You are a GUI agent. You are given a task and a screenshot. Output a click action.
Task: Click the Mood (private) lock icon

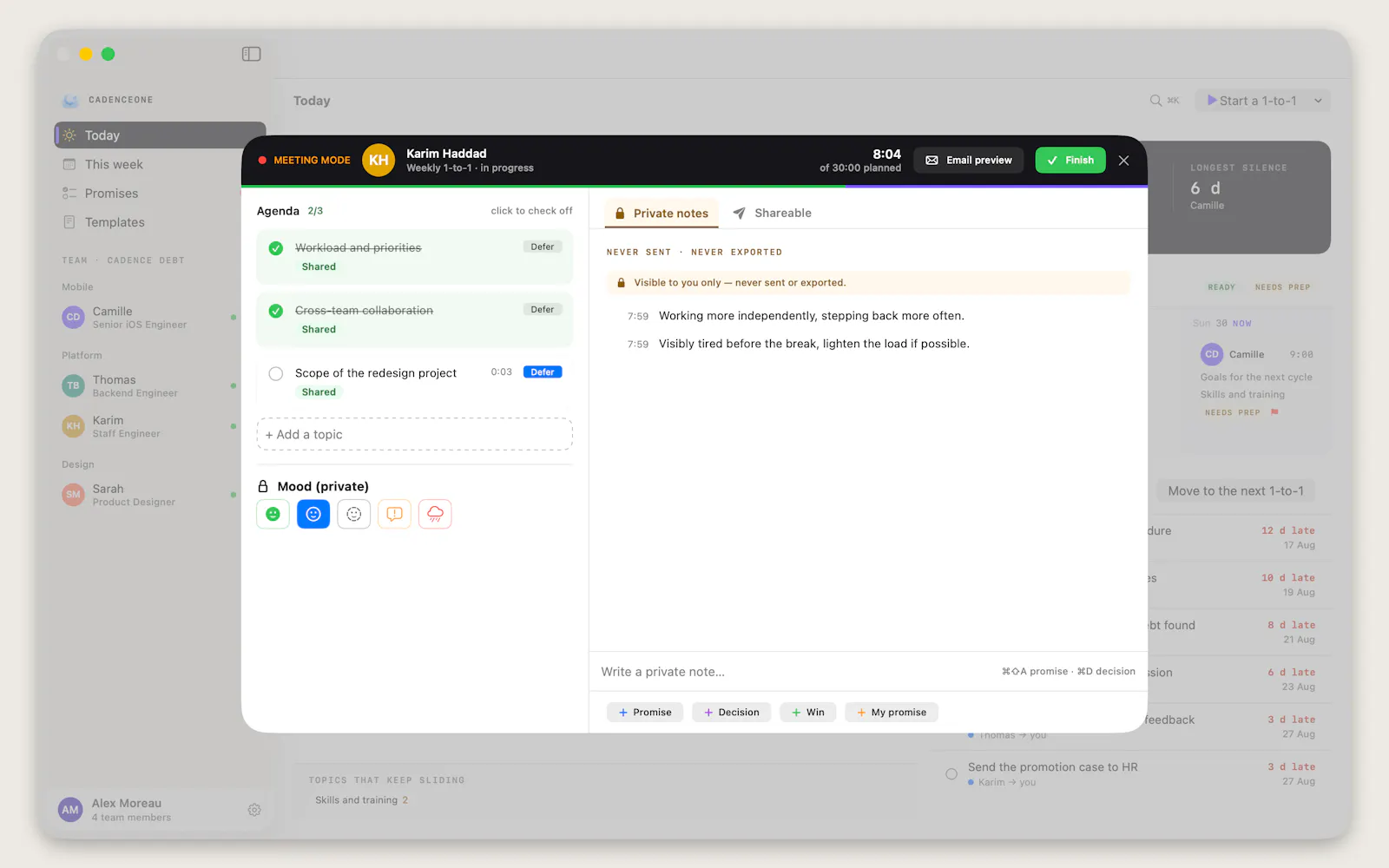tap(263, 487)
